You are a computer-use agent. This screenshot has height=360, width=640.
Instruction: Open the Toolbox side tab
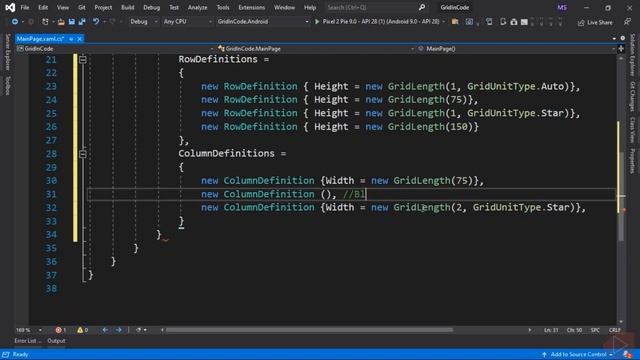coord(7,86)
